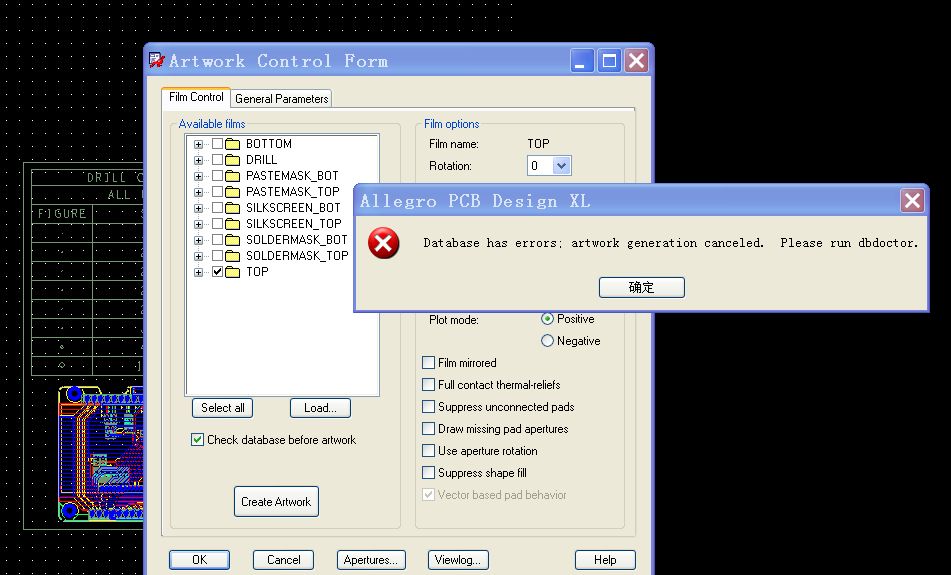The height and width of the screenshot is (575, 951).
Task: Click the Create Artwork button
Action: [x=276, y=502]
